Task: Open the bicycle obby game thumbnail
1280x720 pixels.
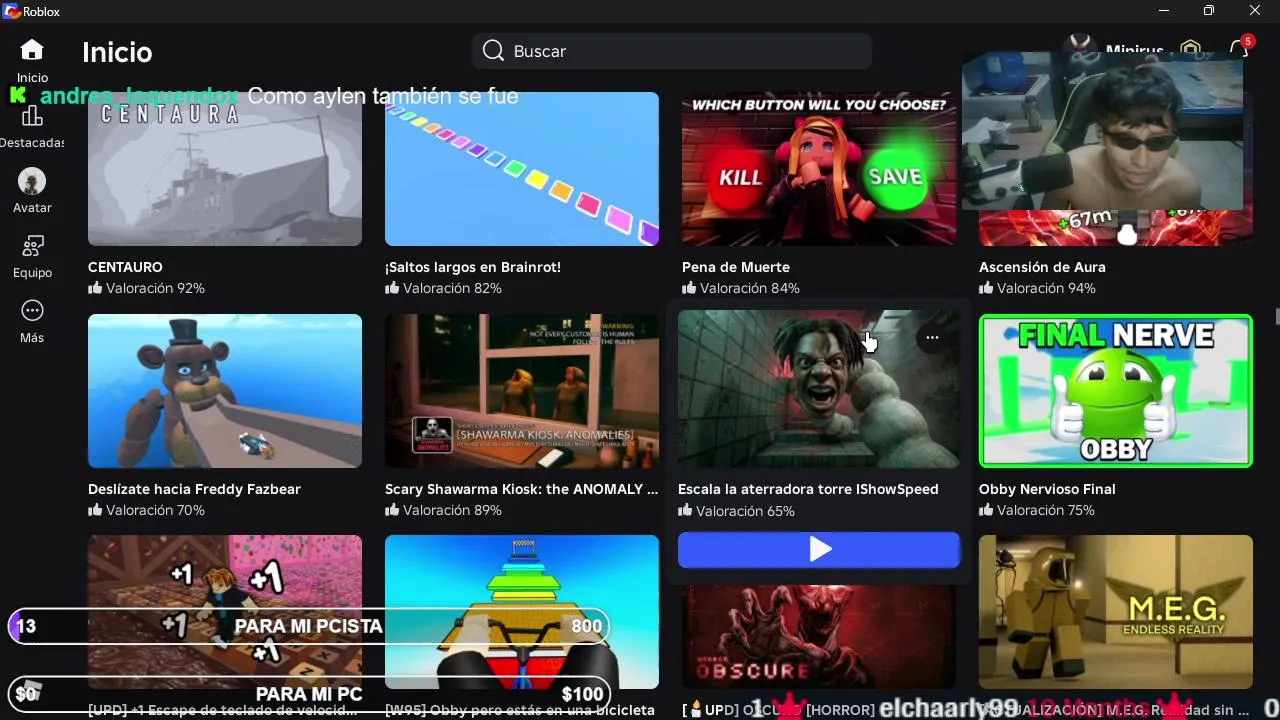Action: pos(522,612)
